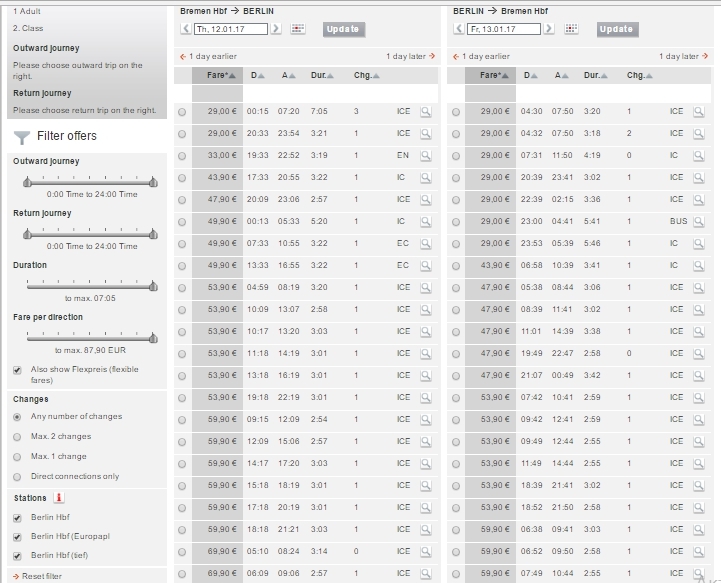
Task: Go to previous day for return date
Action: [x=458, y=29]
